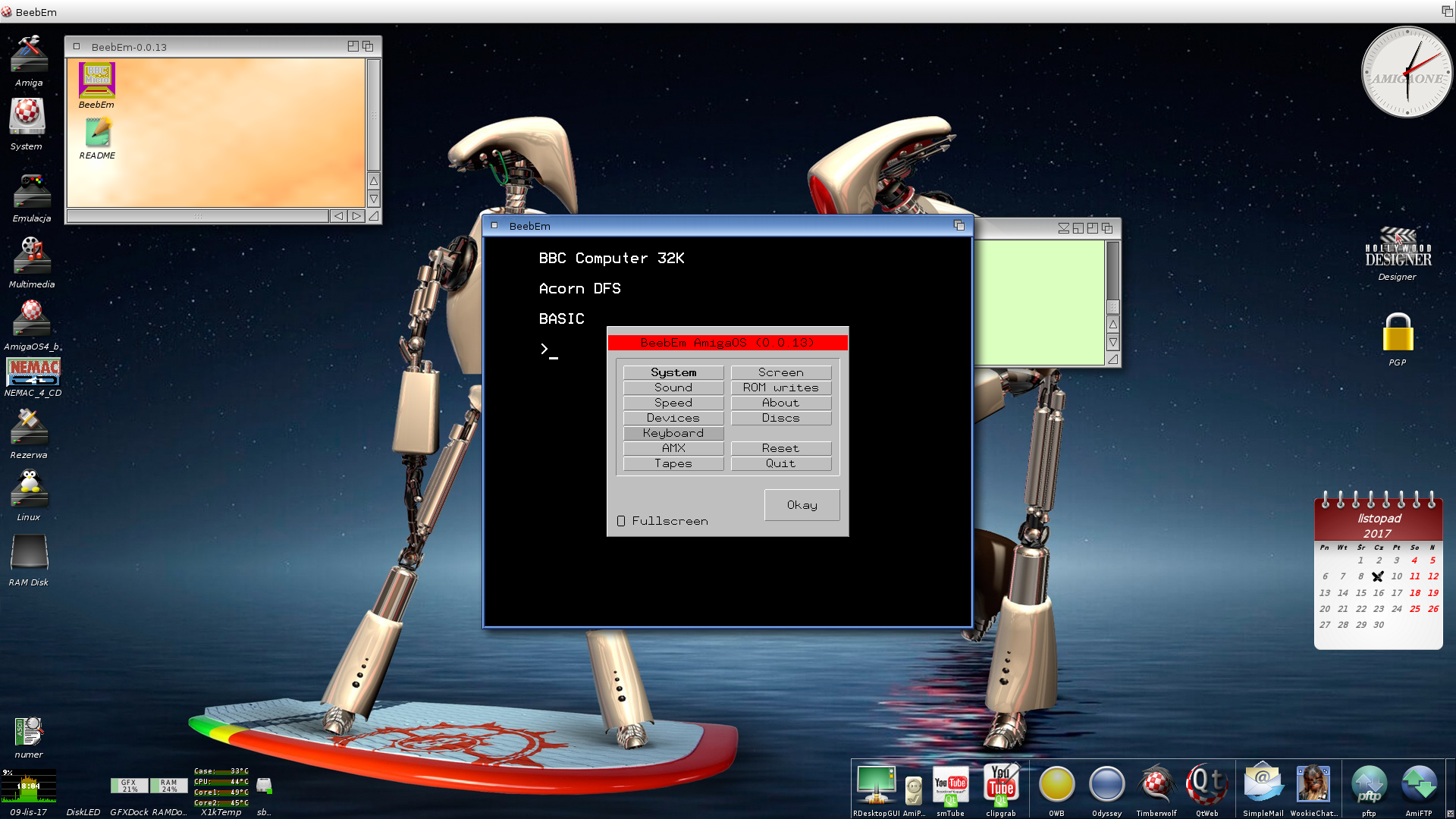The width and height of the screenshot is (1456, 819).
Task: Click the listopad 2017 calendar widget
Action: coord(1378,570)
